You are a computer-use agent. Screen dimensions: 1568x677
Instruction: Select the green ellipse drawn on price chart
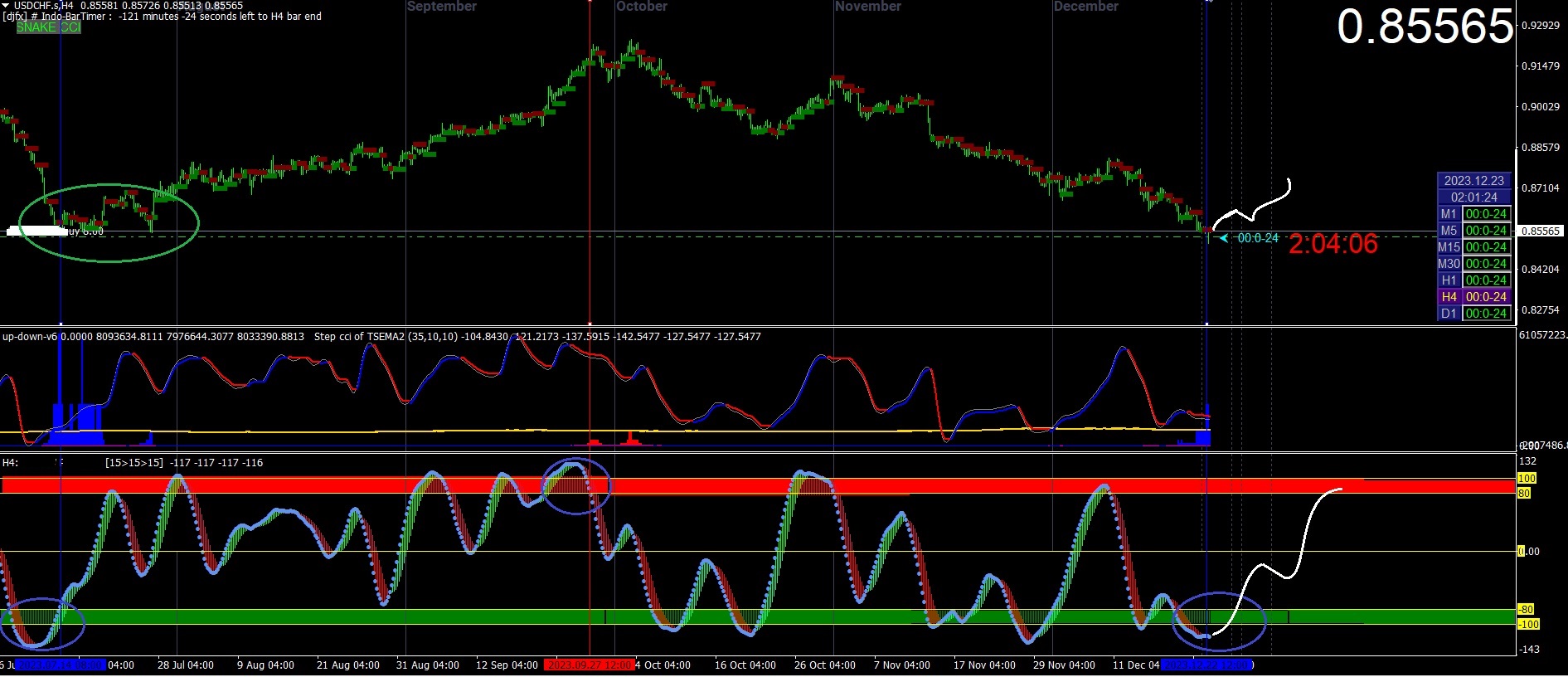pos(109,223)
